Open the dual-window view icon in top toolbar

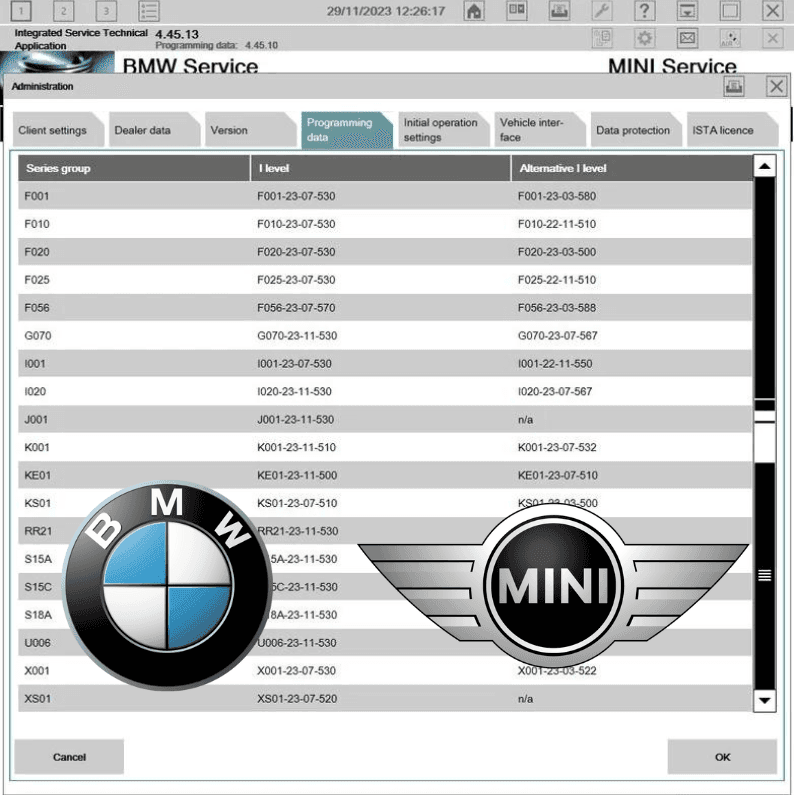pyautogui.click(x=517, y=11)
